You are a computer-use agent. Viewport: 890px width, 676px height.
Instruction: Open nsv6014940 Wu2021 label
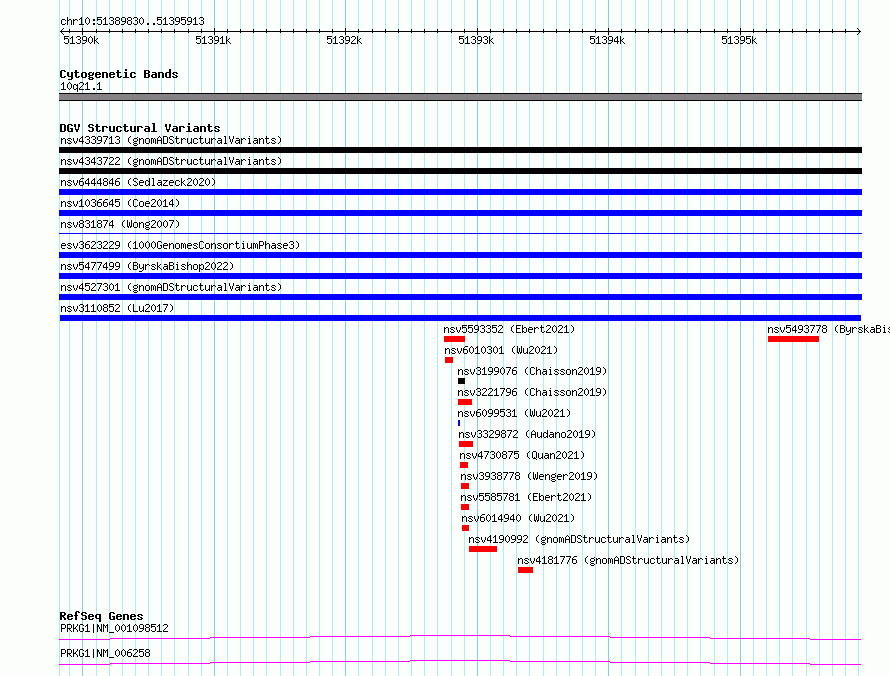click(x=518, y=518)
